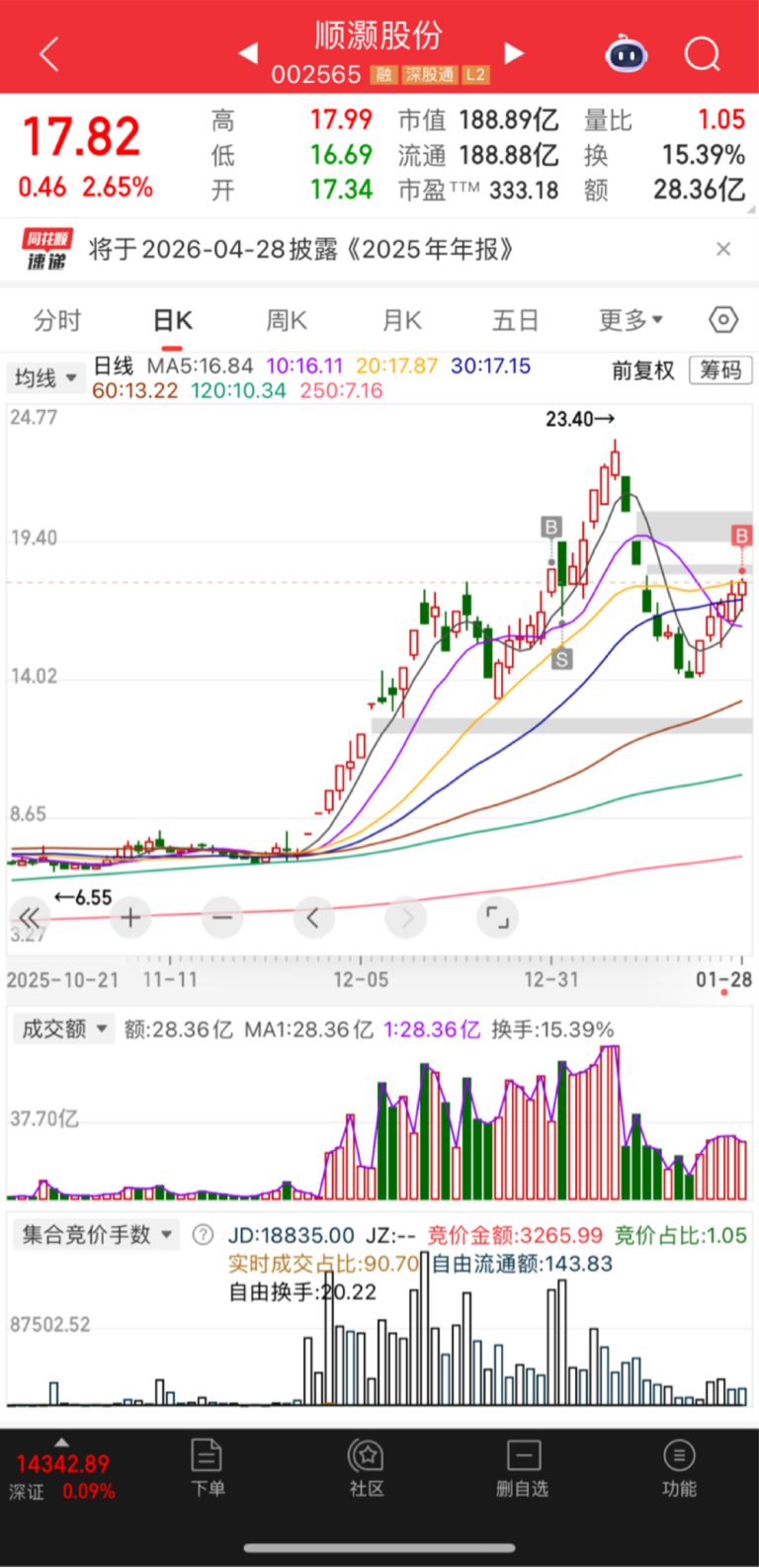The width and height of the screenshot is (759, 1568).
Task: Tap the 同花顺速递 news logo
Action: click(48, 249)
